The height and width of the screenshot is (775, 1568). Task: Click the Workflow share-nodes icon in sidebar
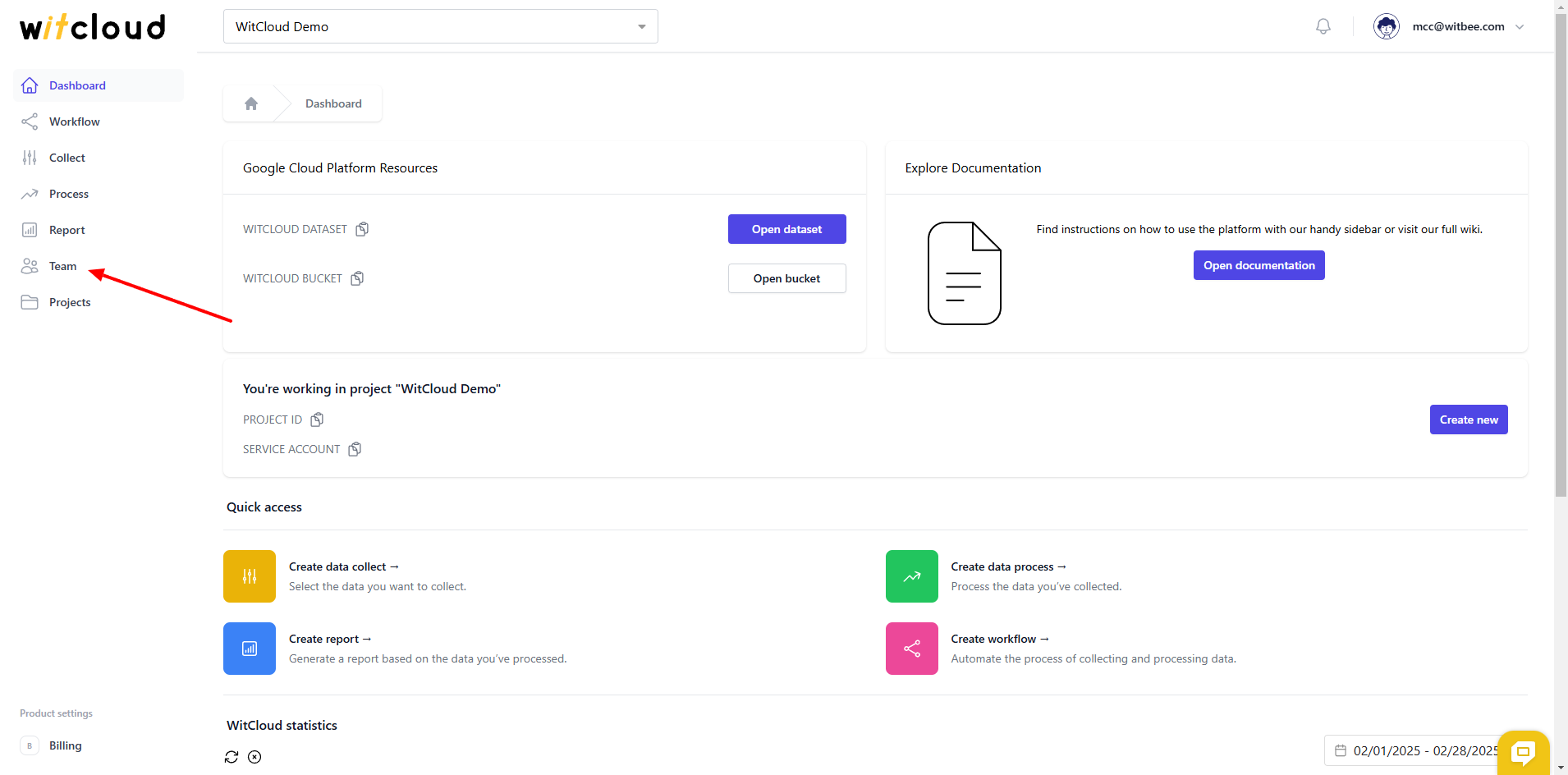click(x=30, y=122)
